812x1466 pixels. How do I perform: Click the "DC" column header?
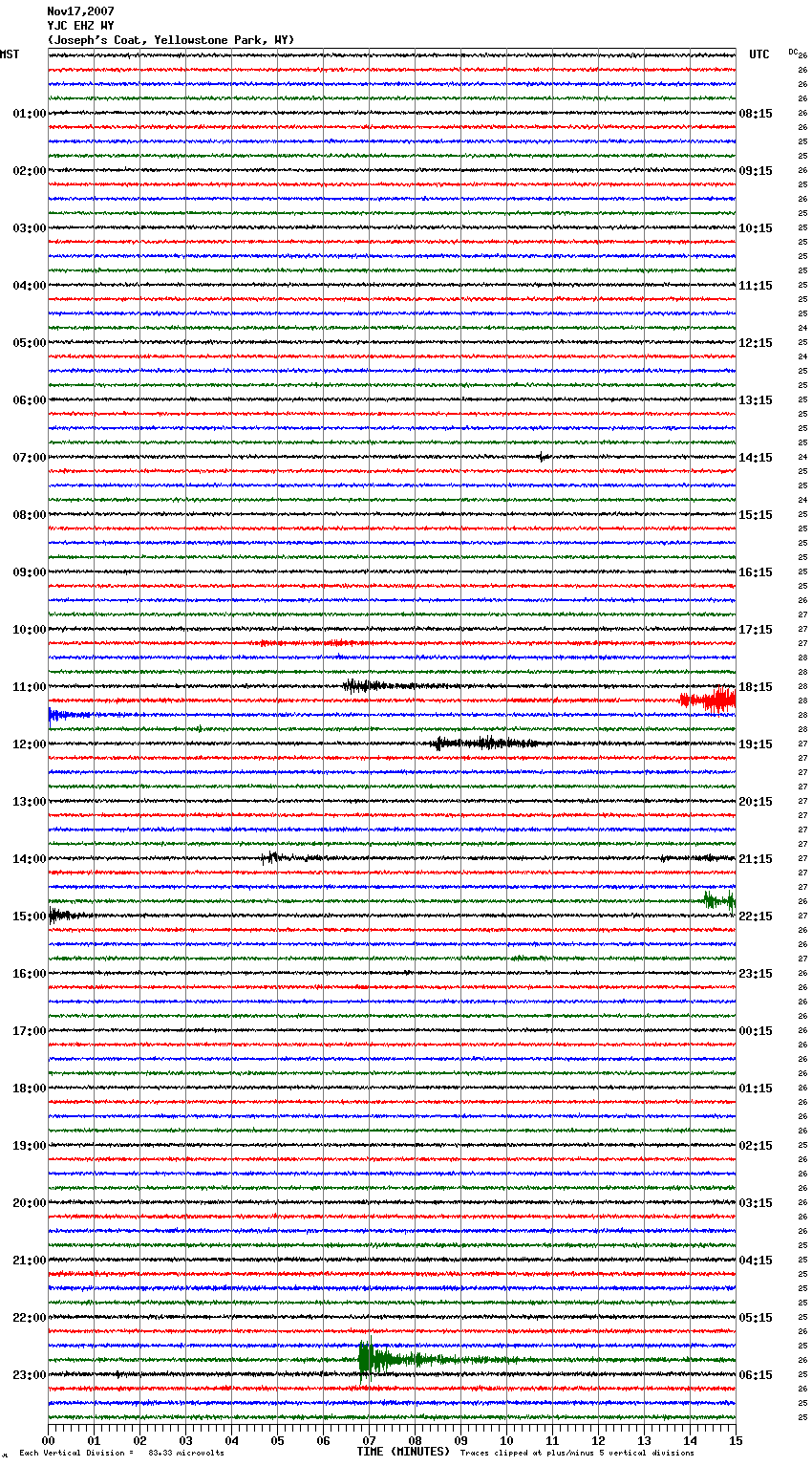point(793,52)
